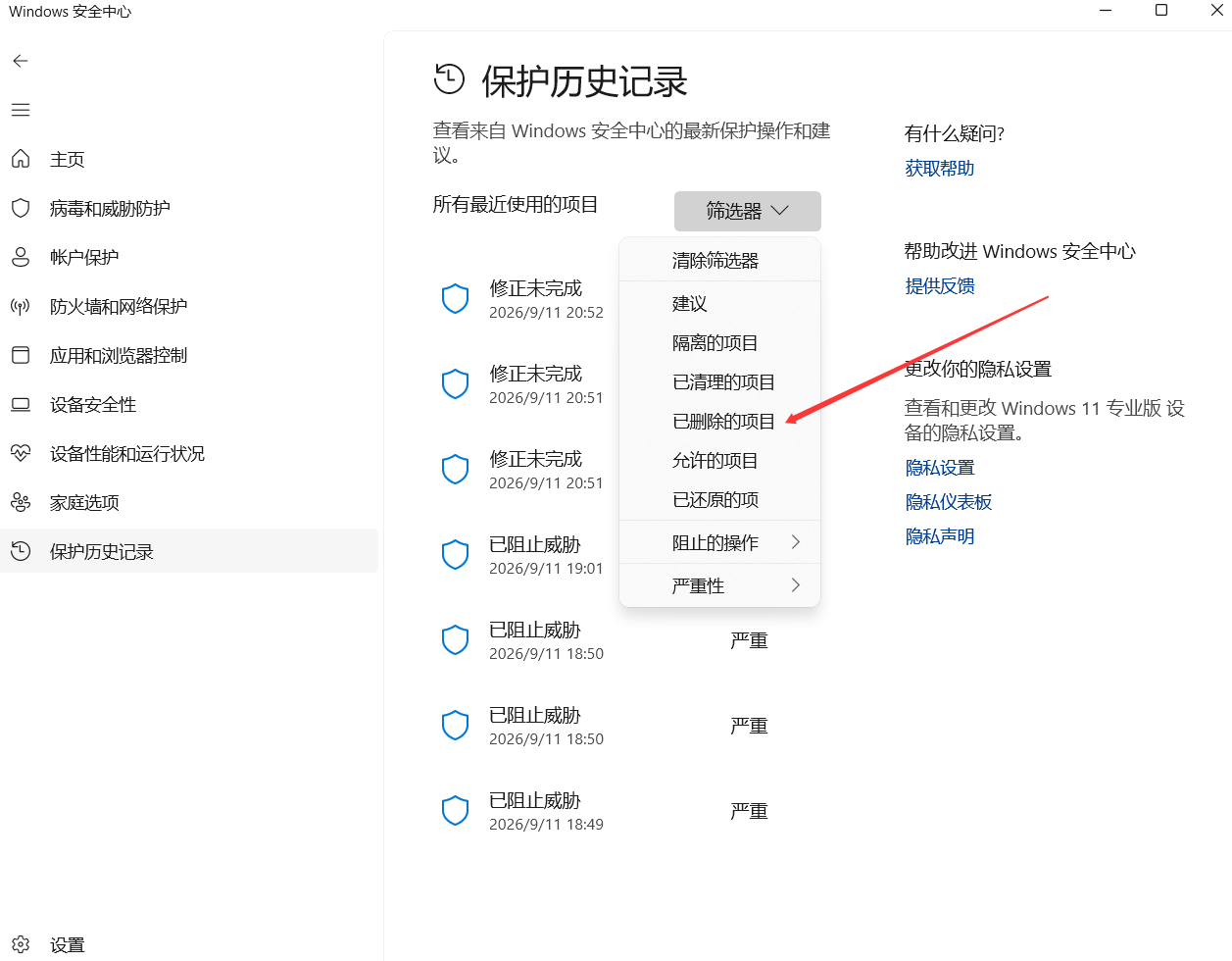Click the 获取帮助 link

(940, 169)
